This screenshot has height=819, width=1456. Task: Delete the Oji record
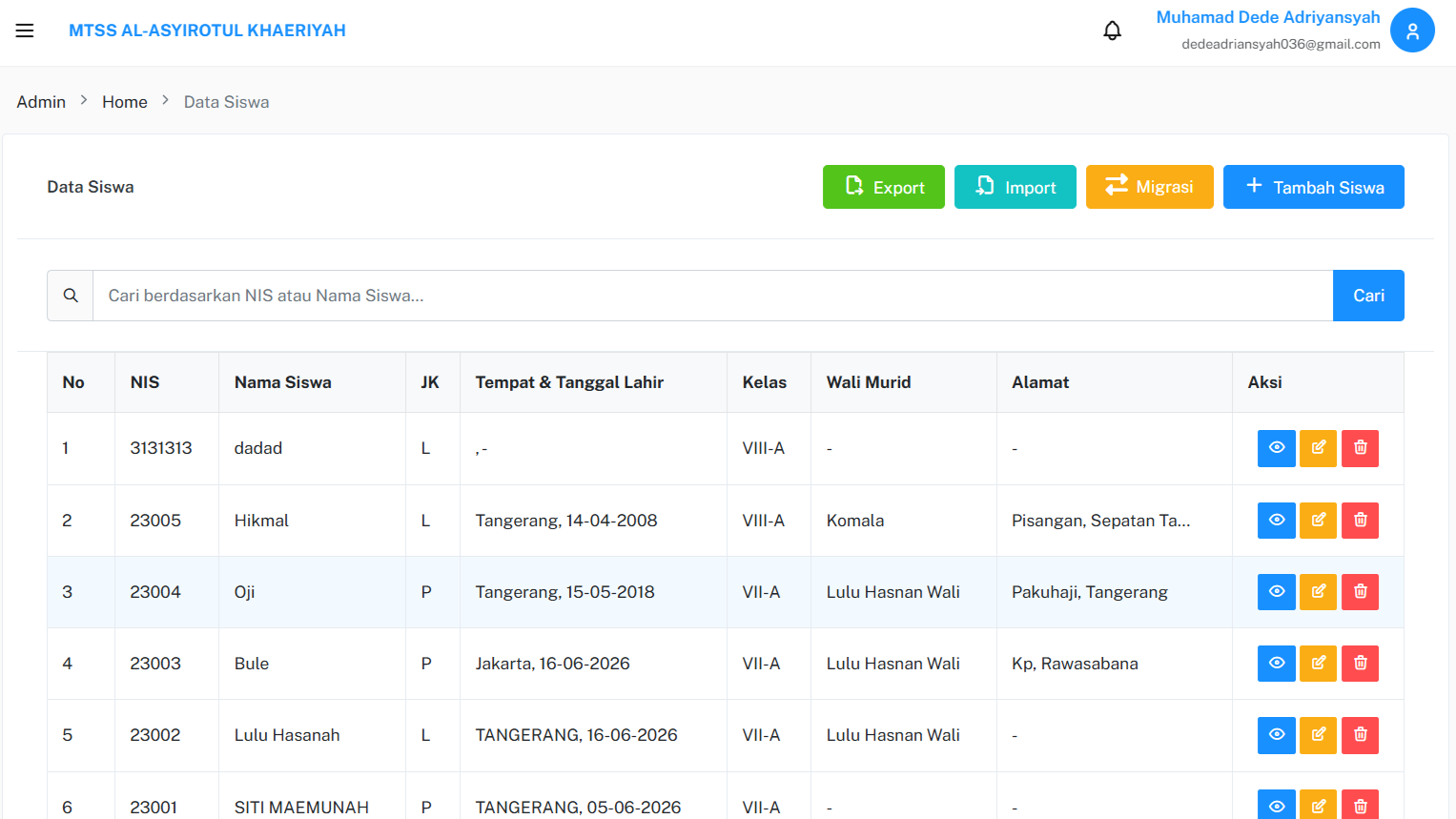point(1360,592)
